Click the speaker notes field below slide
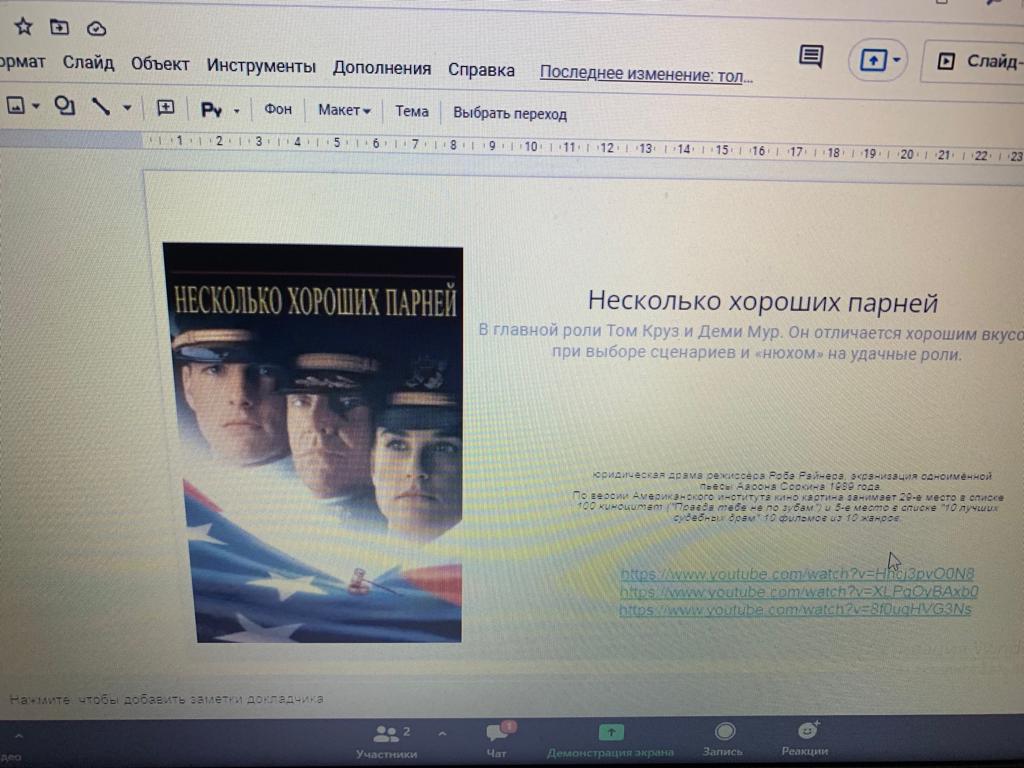Screen dimensions: 1024x768 pyautogui.click(x=167, y=698)
